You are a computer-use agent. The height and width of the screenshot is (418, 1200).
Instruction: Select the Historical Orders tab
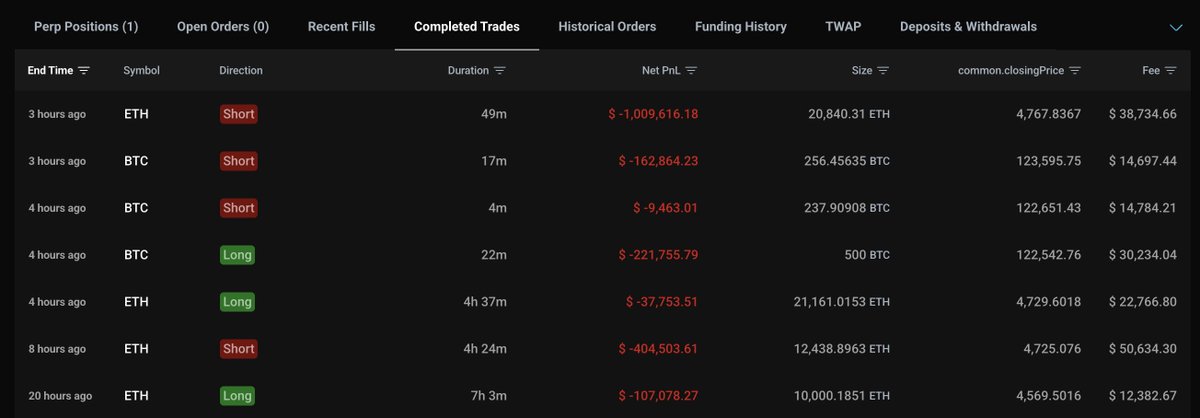tap(607, 27)
